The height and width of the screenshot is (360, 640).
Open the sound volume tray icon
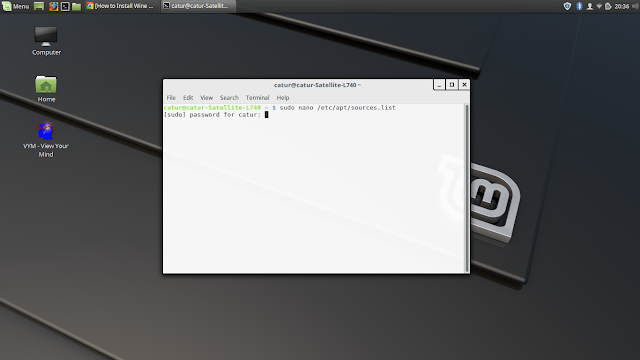636,6
